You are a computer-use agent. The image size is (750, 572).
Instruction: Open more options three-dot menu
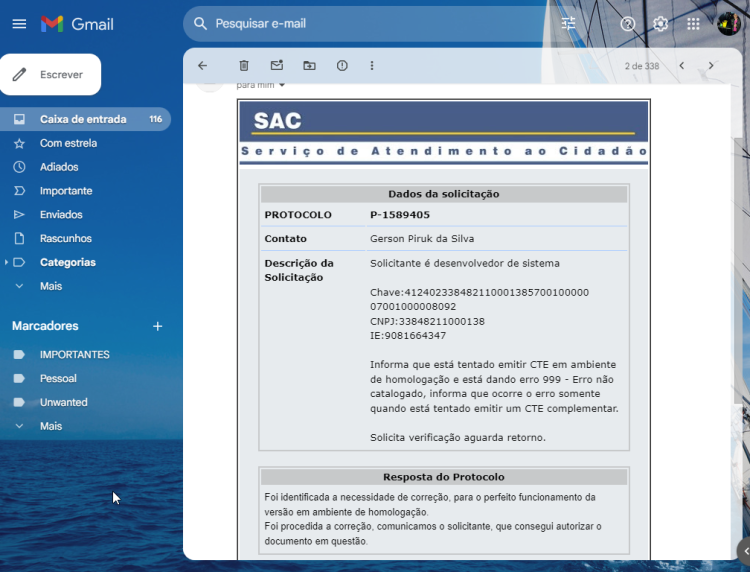tap(372, 66)
